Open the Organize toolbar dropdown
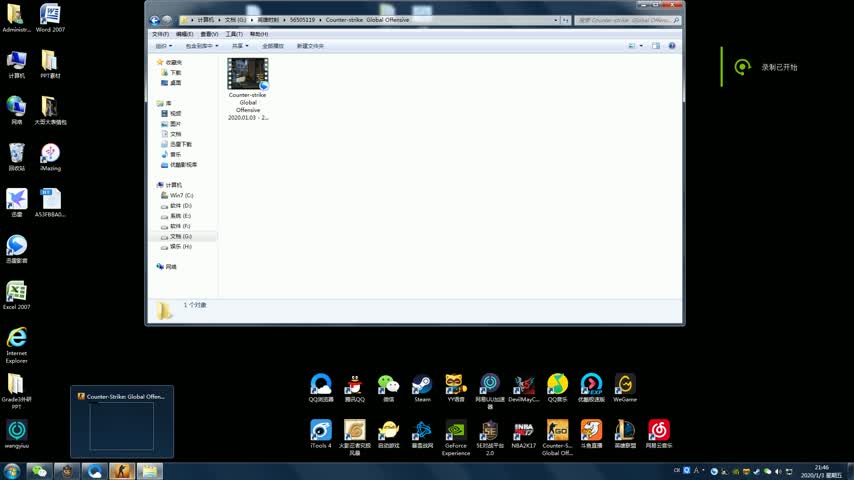This screenshot has width=854, height=480. [163, 46]
